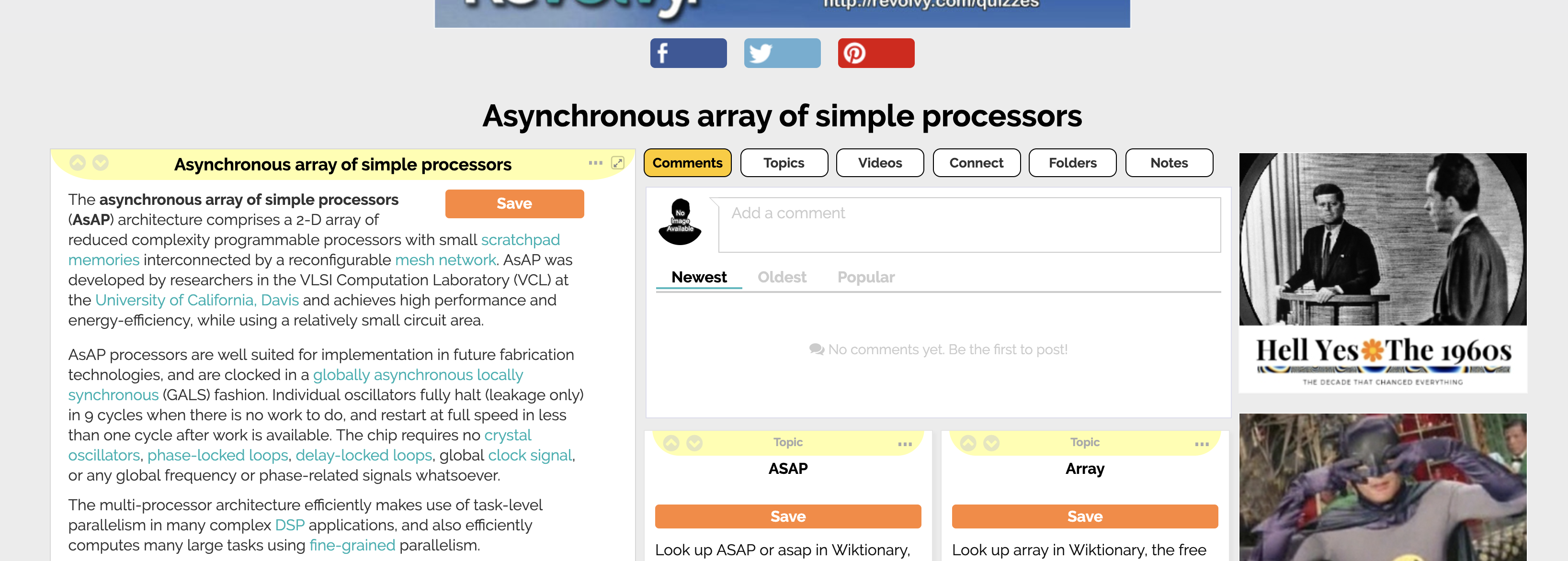Click the upvote arrow on main article header

(x=77, y=163)
